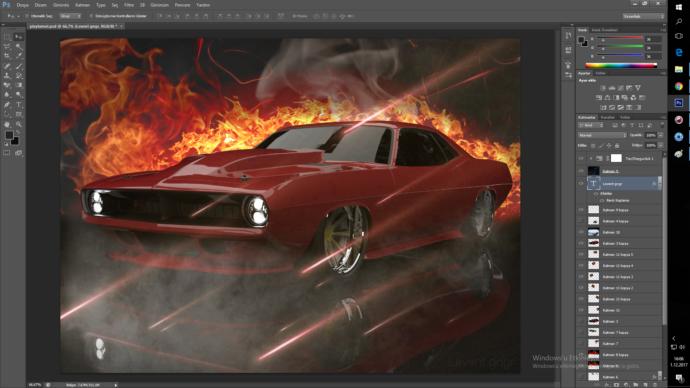Select the History Brush tool
690x388 pixels.
pos(19,76)
